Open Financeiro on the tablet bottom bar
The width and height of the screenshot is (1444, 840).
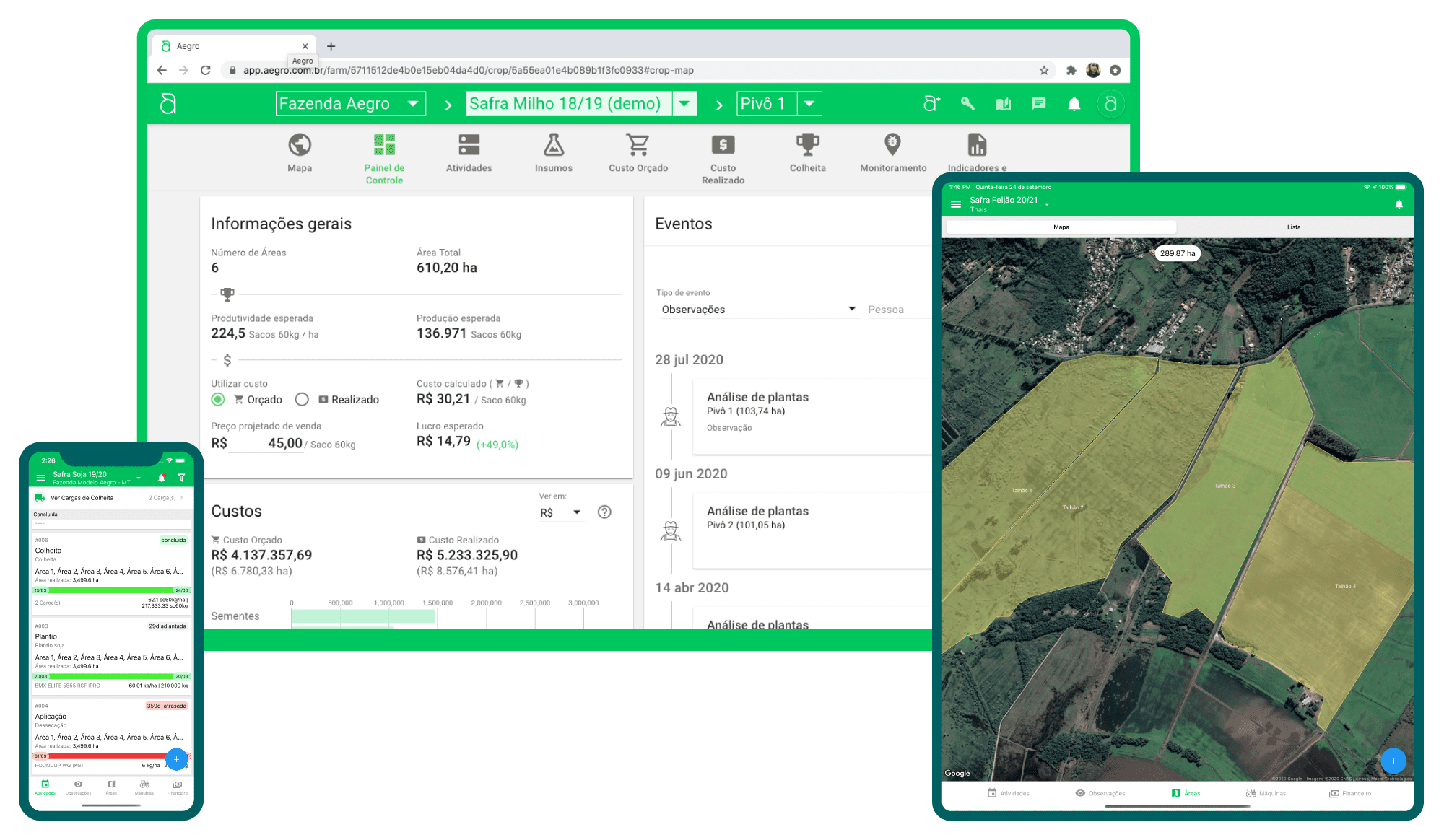(x=1354, y=792)
